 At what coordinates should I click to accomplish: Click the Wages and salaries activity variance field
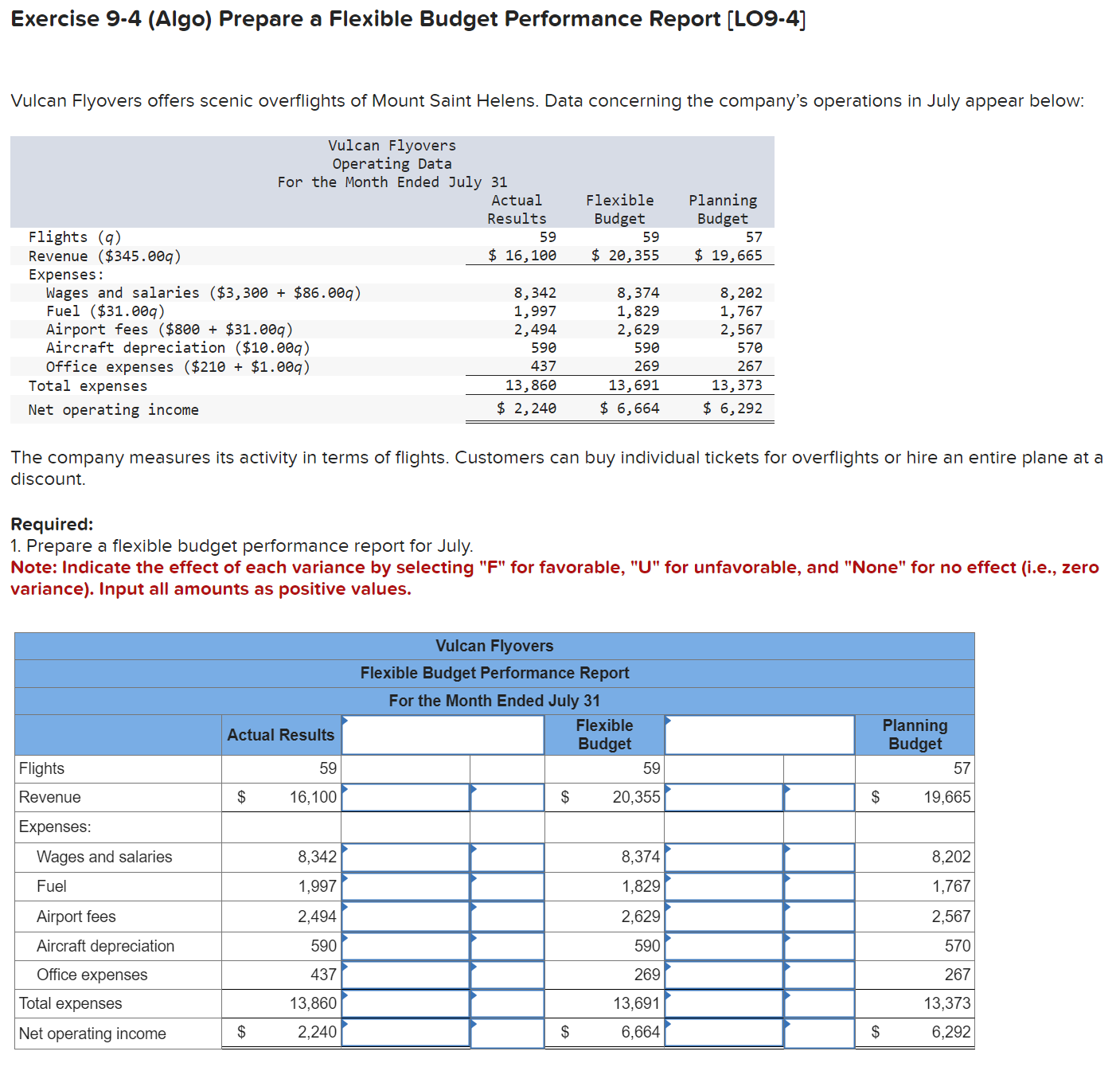(x=724, y=857)
